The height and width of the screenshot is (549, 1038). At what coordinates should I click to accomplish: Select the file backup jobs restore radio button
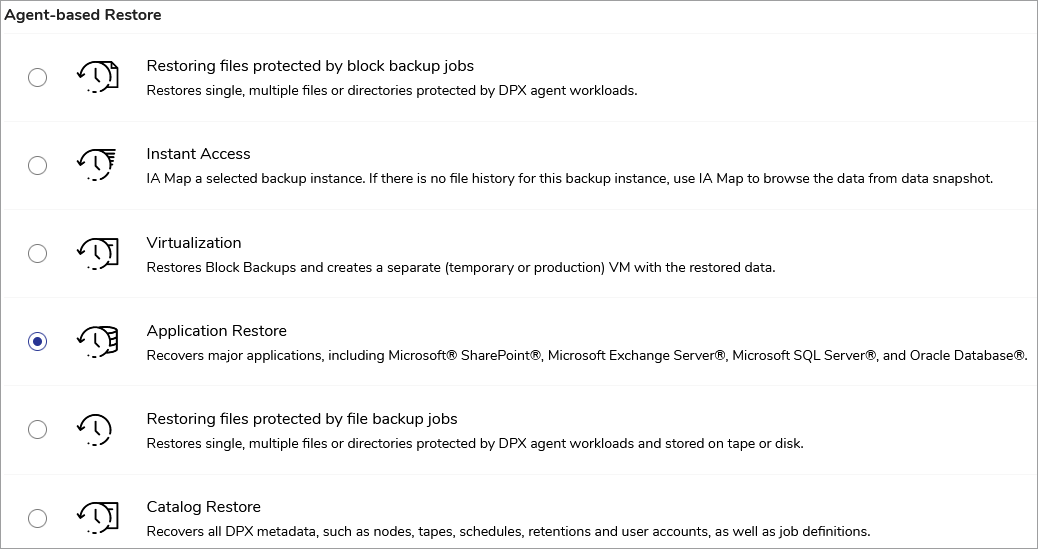[37, 429]
